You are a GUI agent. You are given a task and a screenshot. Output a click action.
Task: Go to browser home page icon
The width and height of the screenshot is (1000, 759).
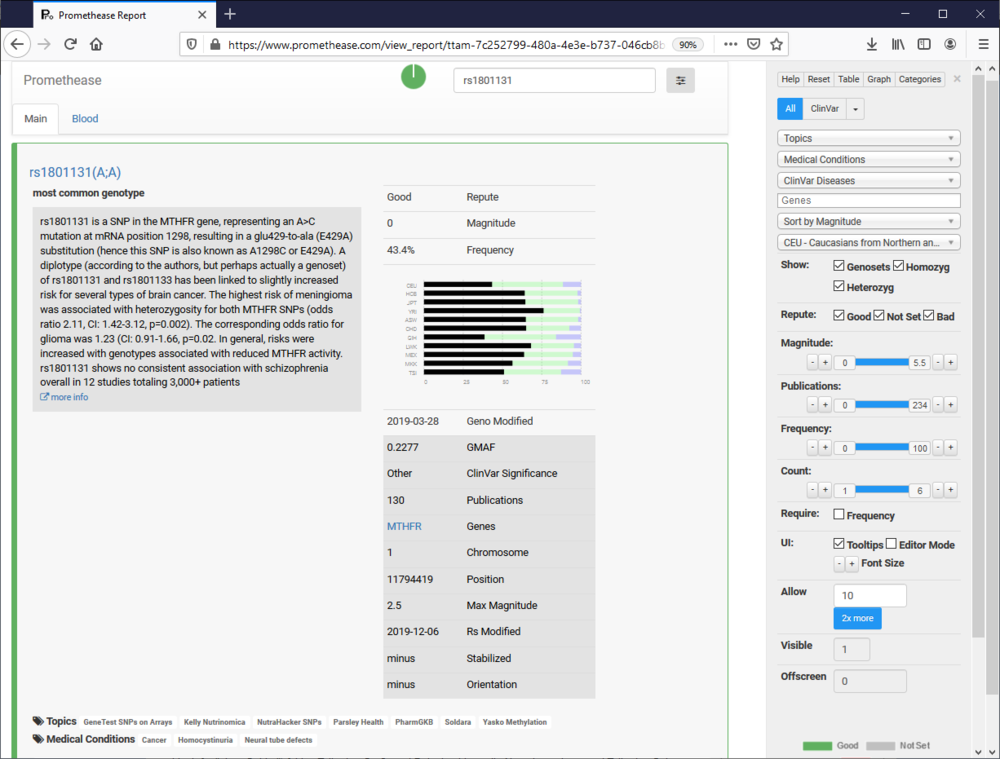(x=96, y=44)
